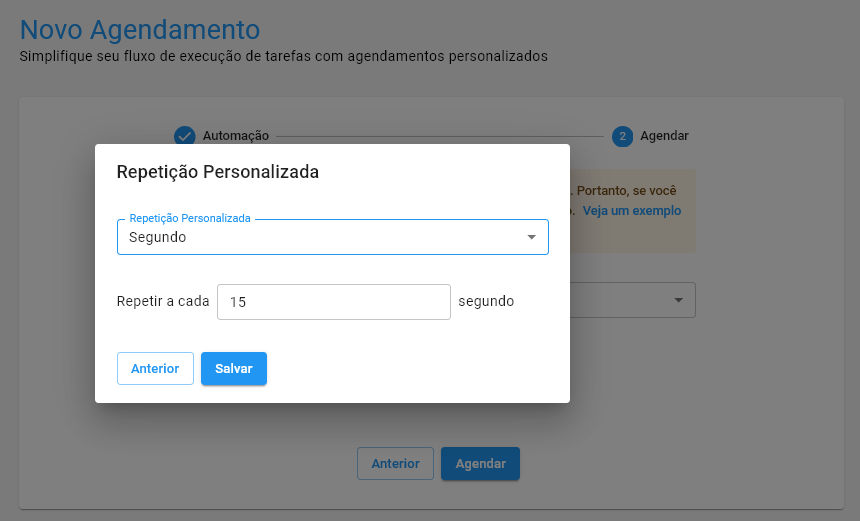Open the Veja um exemplo link

(x=632, y=211)
